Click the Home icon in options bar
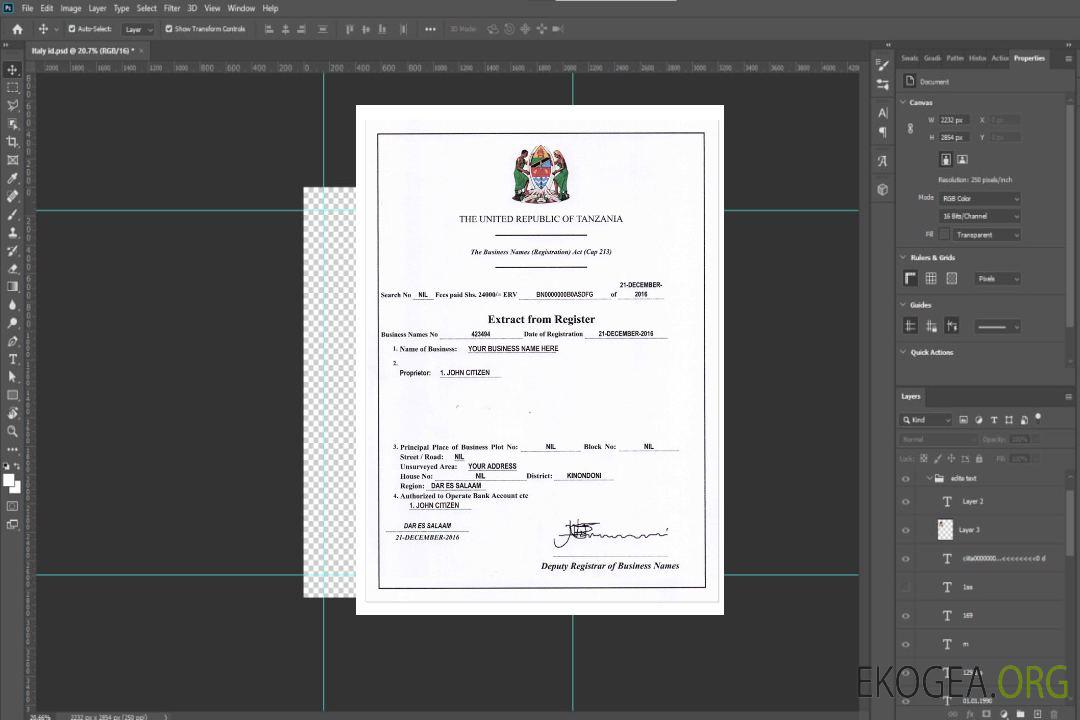Screen dimensions: 1080x720 click(17, 29)
